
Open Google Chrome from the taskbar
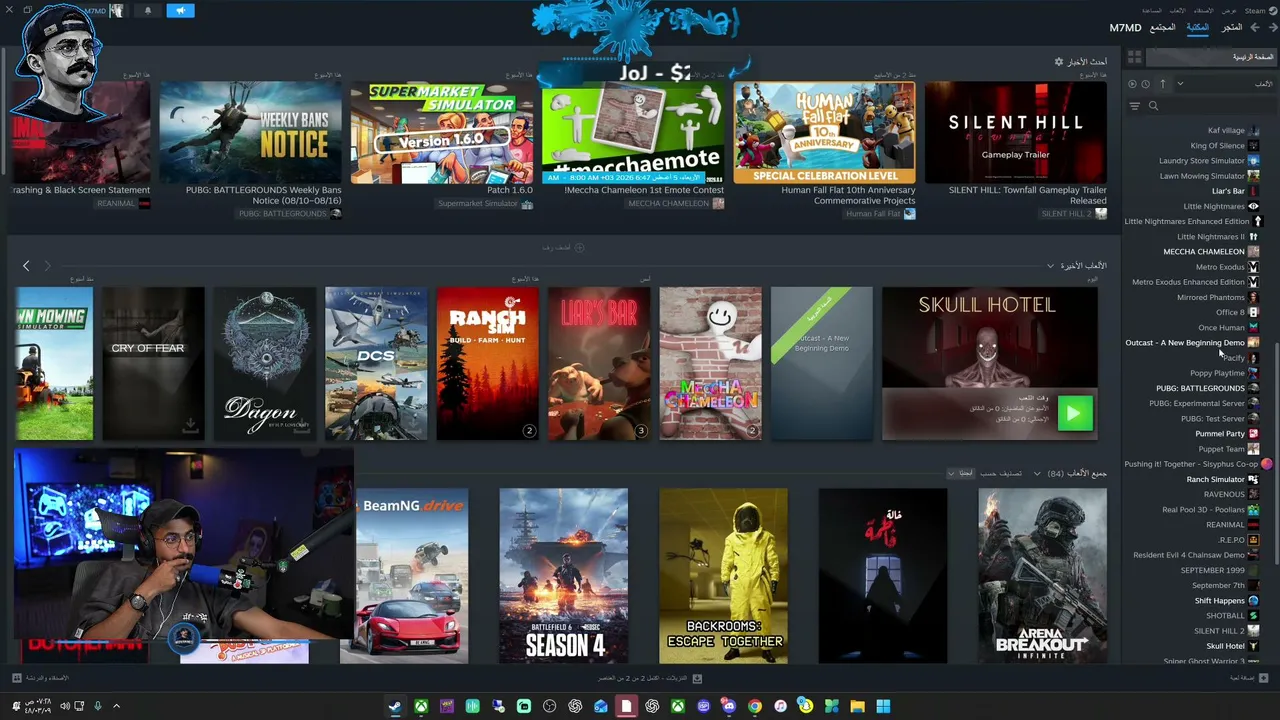[x=755, y=707]
